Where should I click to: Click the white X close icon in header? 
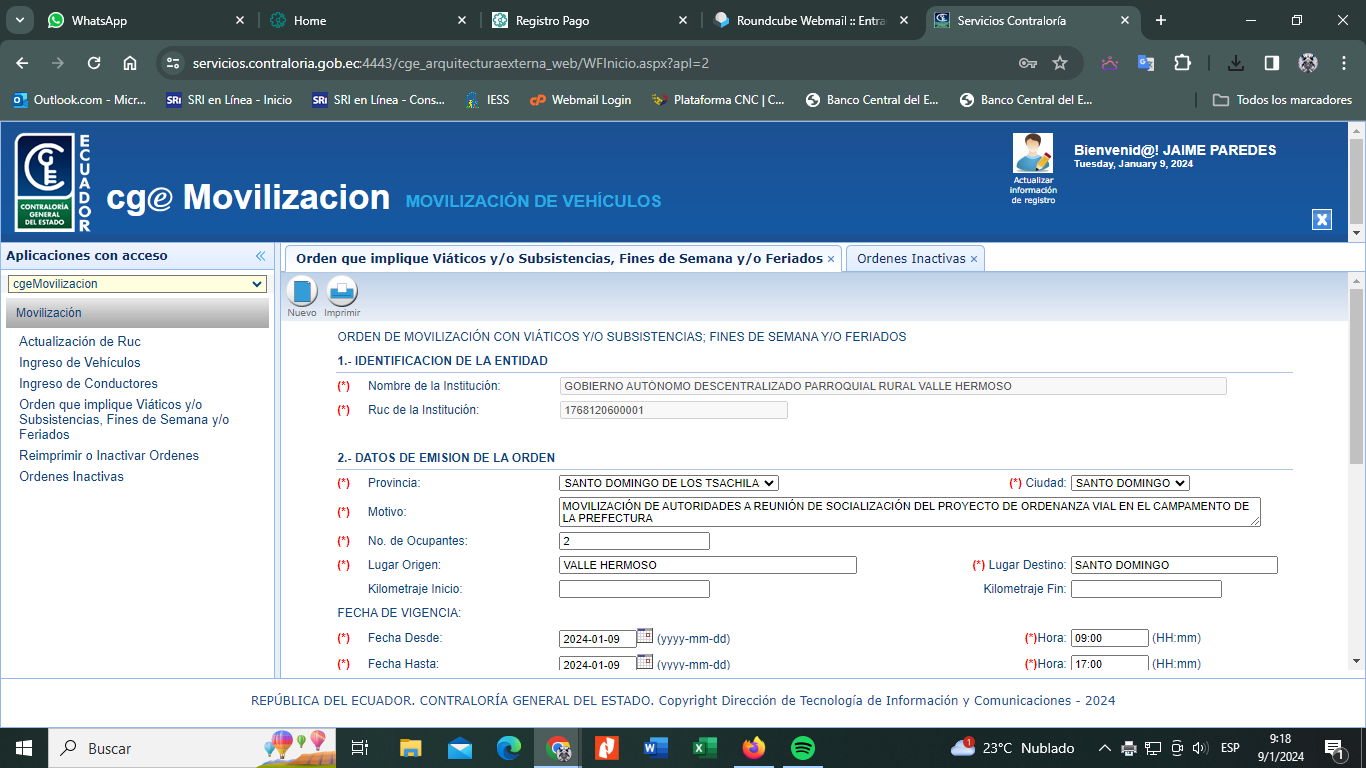pyautogui.click(x=1322, y=220)
